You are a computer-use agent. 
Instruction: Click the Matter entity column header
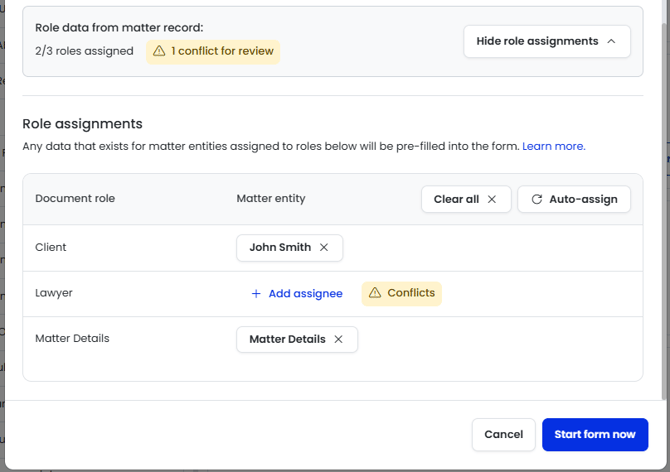point(271,199)
